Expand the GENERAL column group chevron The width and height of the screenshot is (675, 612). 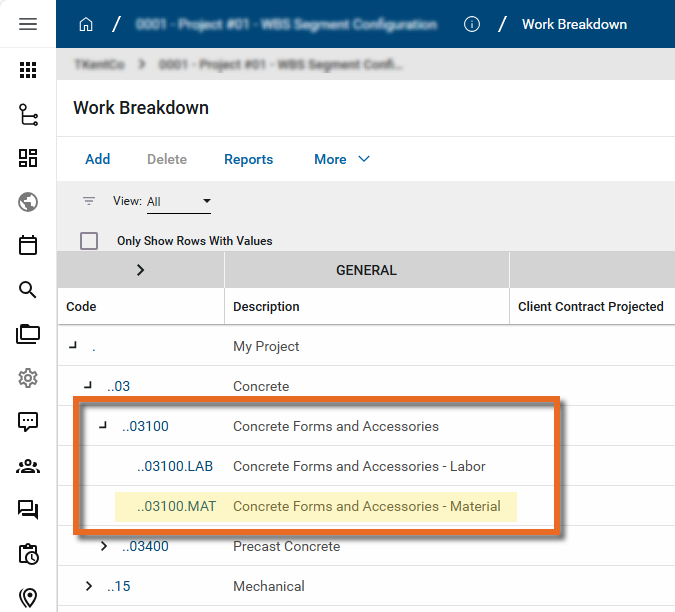(x=140, y=270)
